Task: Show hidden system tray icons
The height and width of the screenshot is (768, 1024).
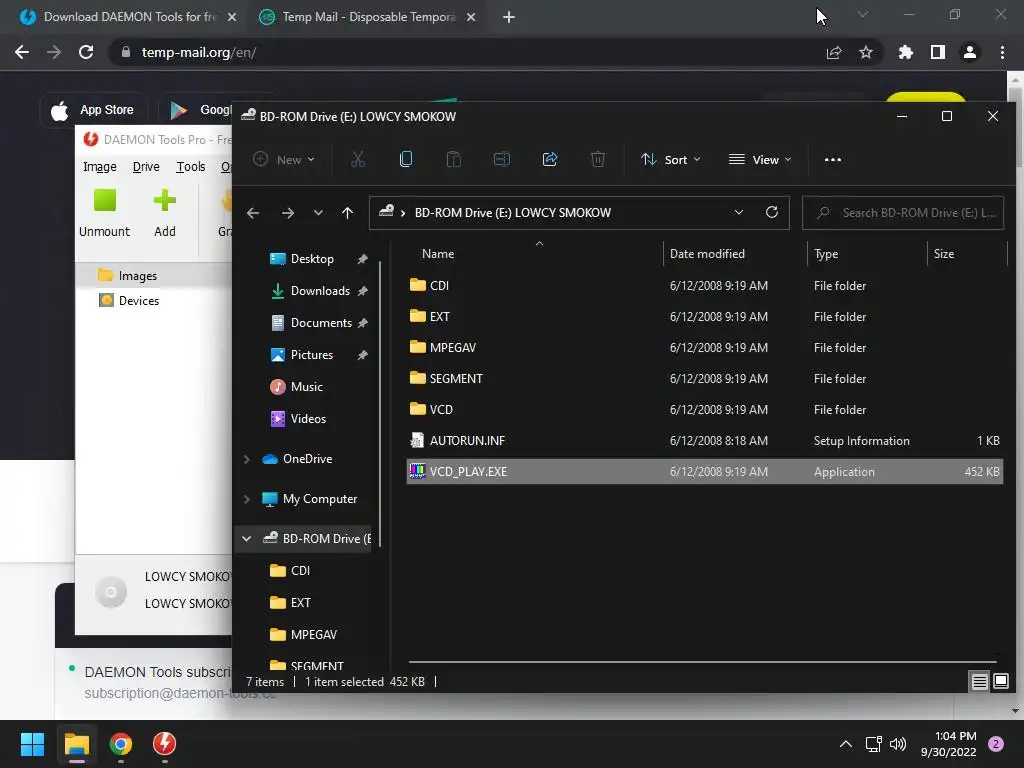Action: [846, 744]
